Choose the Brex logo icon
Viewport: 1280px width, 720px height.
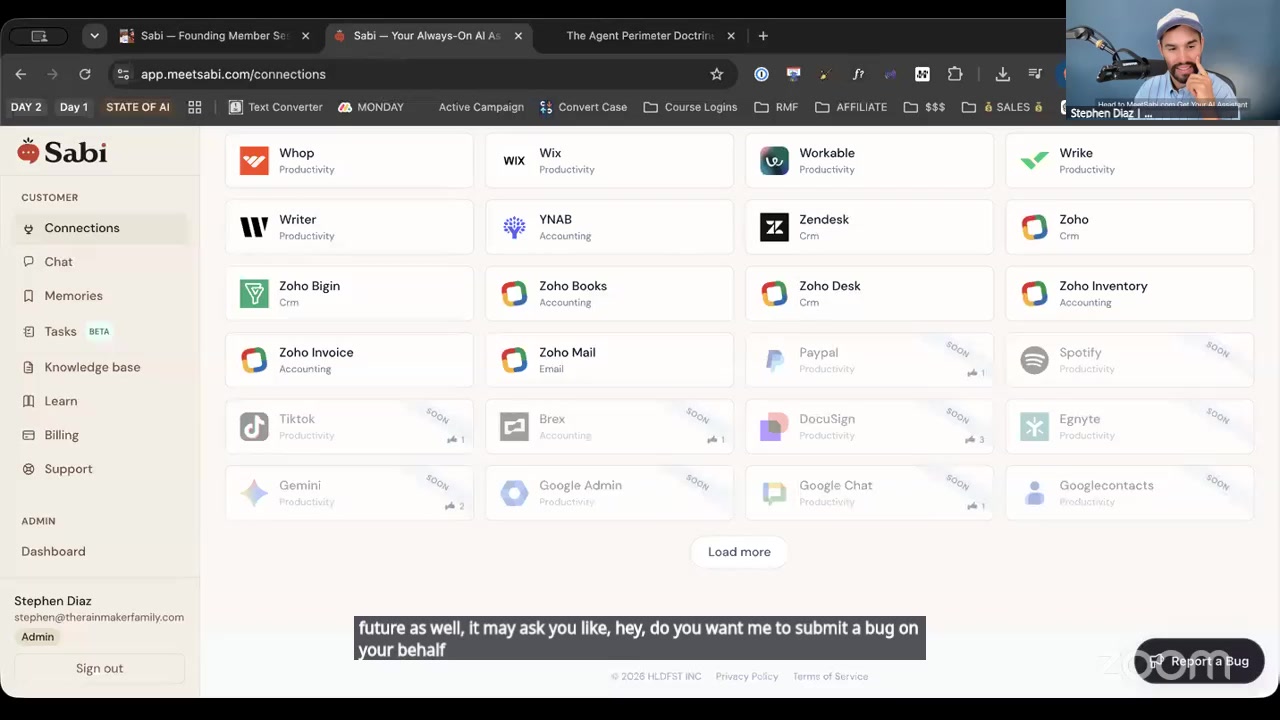[514, 426]
